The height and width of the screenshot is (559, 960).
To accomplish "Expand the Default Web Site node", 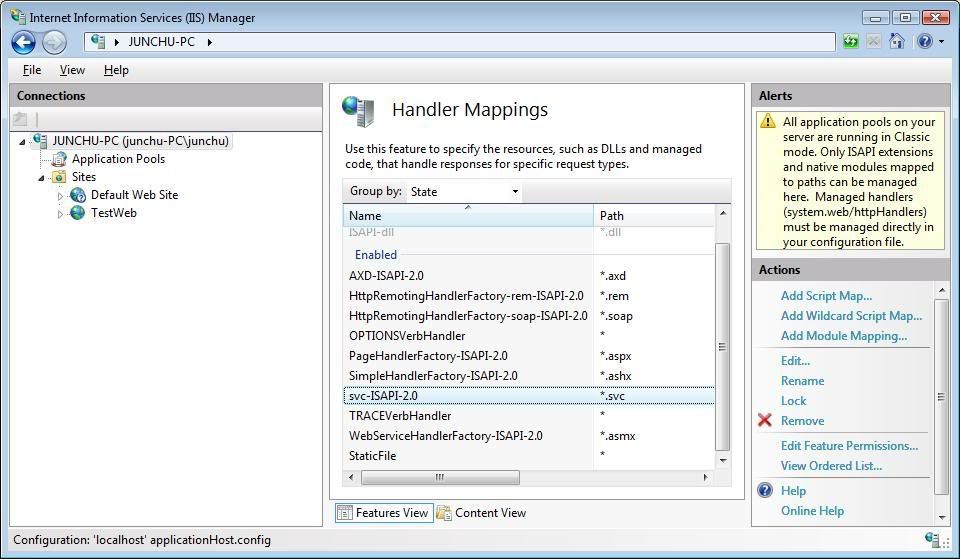I will (x=60, y=196).
